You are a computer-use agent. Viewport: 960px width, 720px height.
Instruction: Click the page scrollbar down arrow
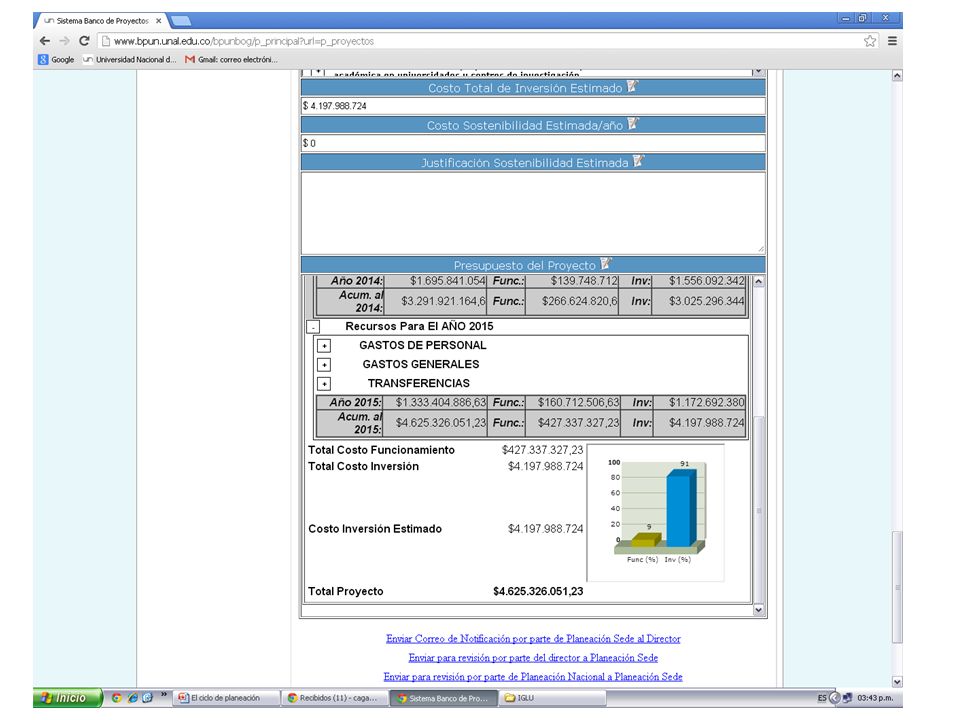click(897, 681)
